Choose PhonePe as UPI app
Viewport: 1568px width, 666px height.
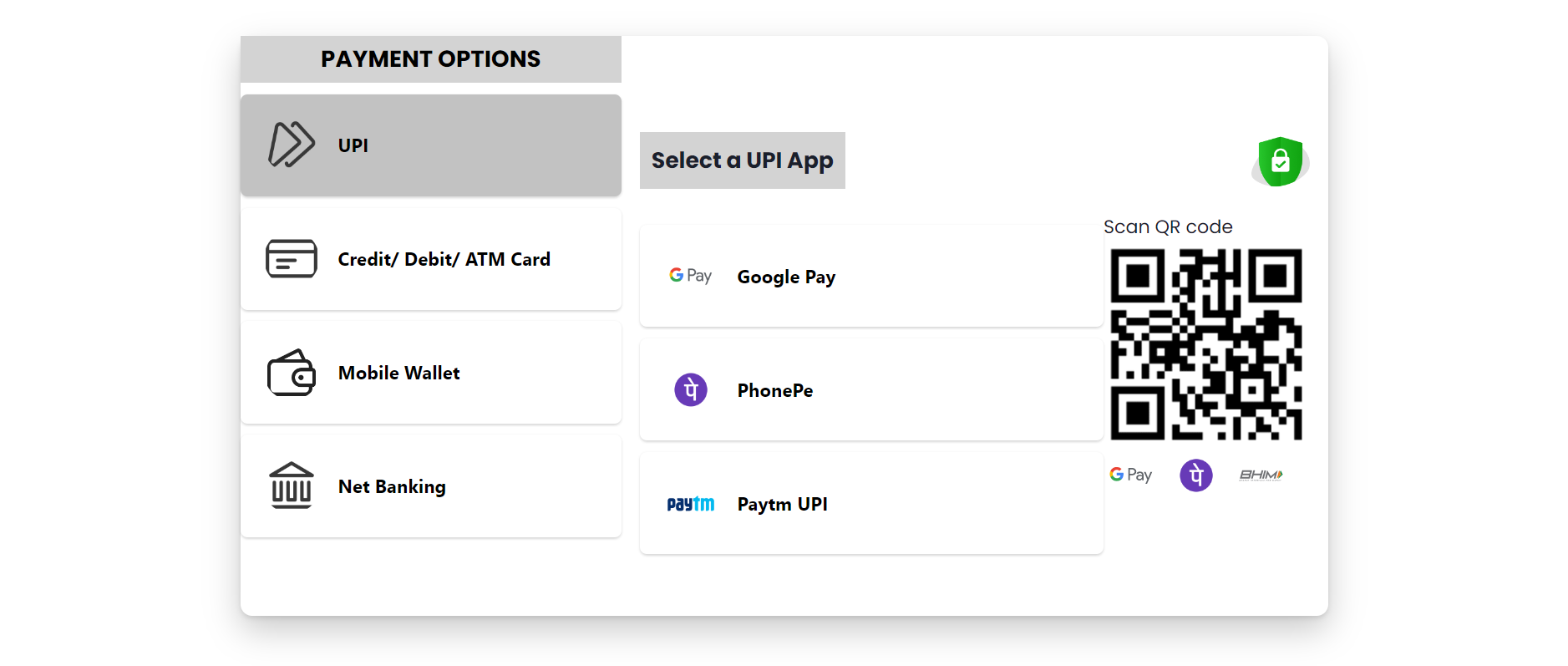coord(871,389)
